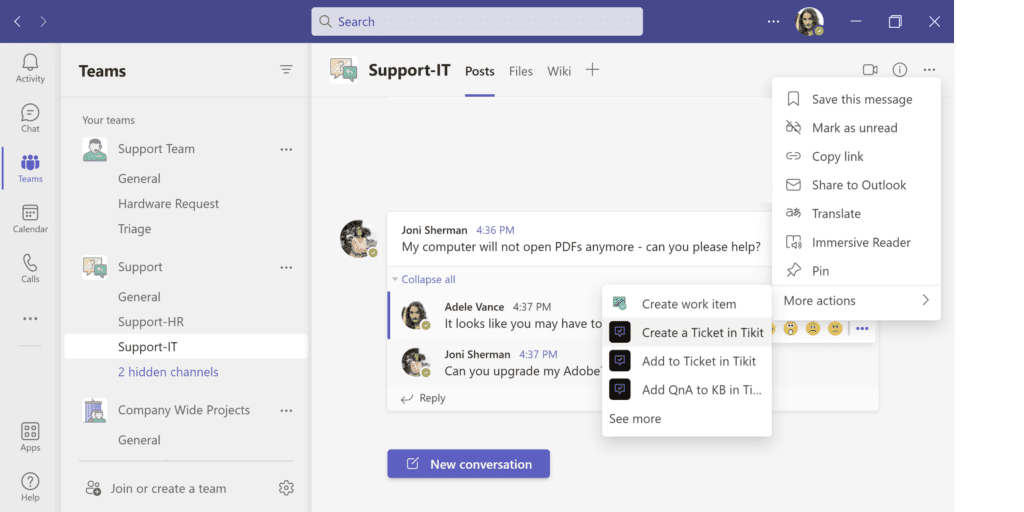Open Help in the left rail
This screenshot has width=1024, height=512.
[x=30, y=487]
